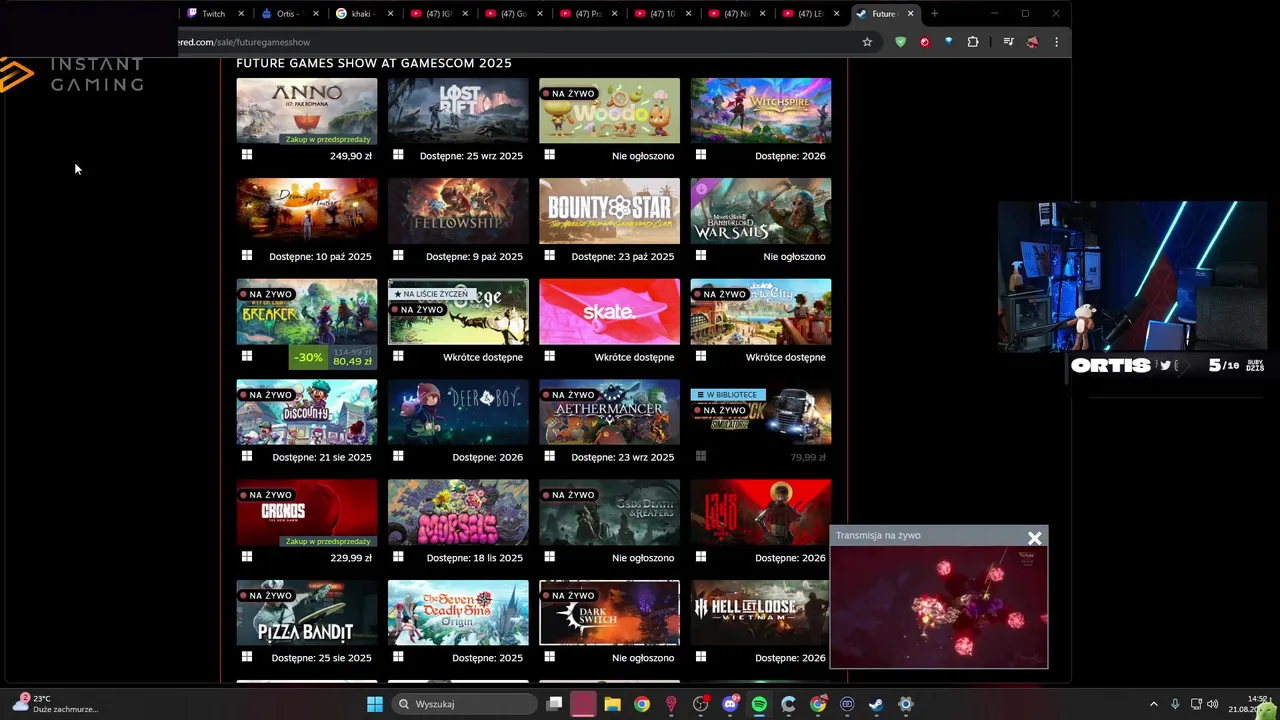Open the settings gear app on taskbar
The width and height of the screenshot is (1280, 720).
click(x=906, y=704)
